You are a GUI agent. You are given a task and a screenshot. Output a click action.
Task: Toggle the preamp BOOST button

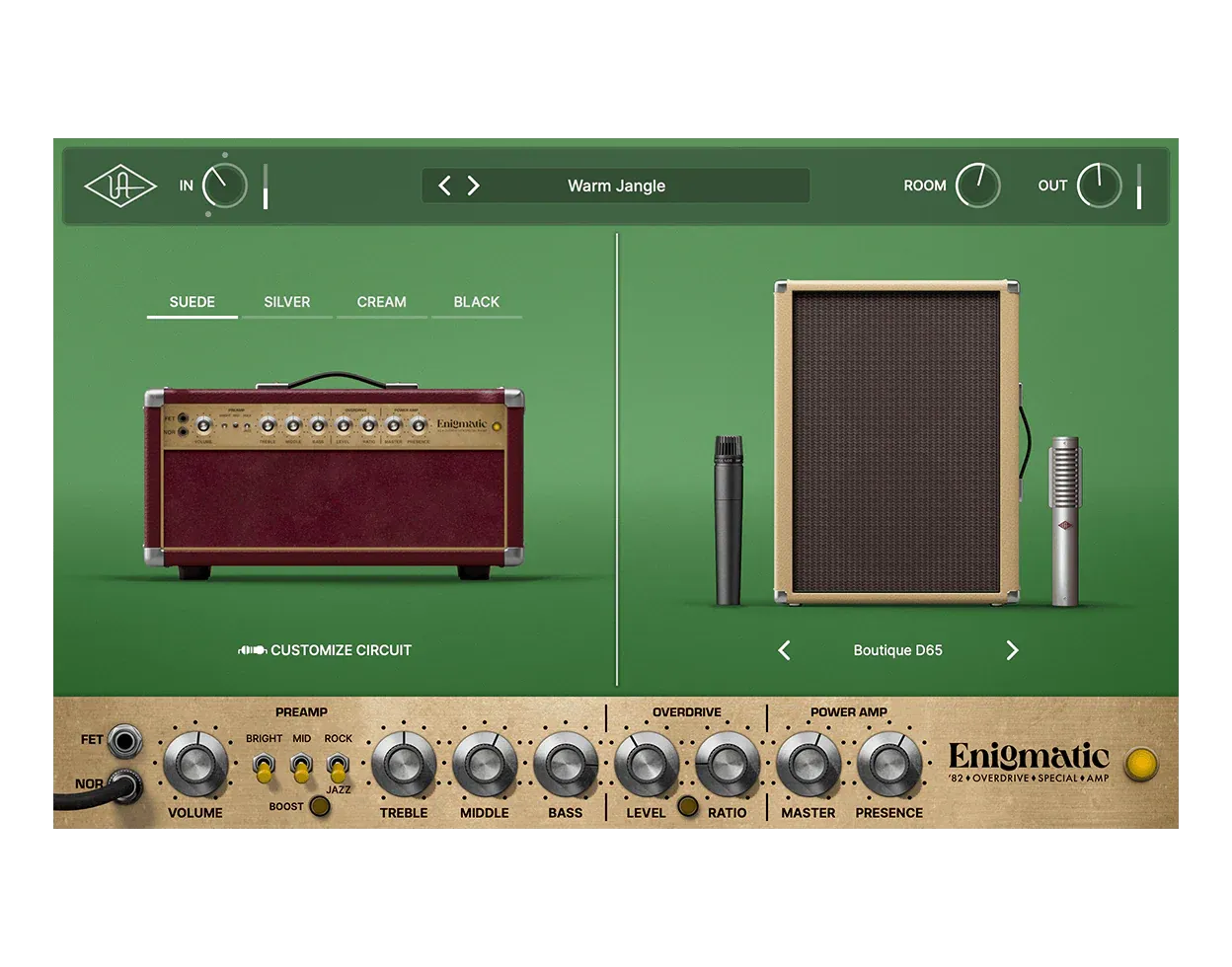(320, 806)
